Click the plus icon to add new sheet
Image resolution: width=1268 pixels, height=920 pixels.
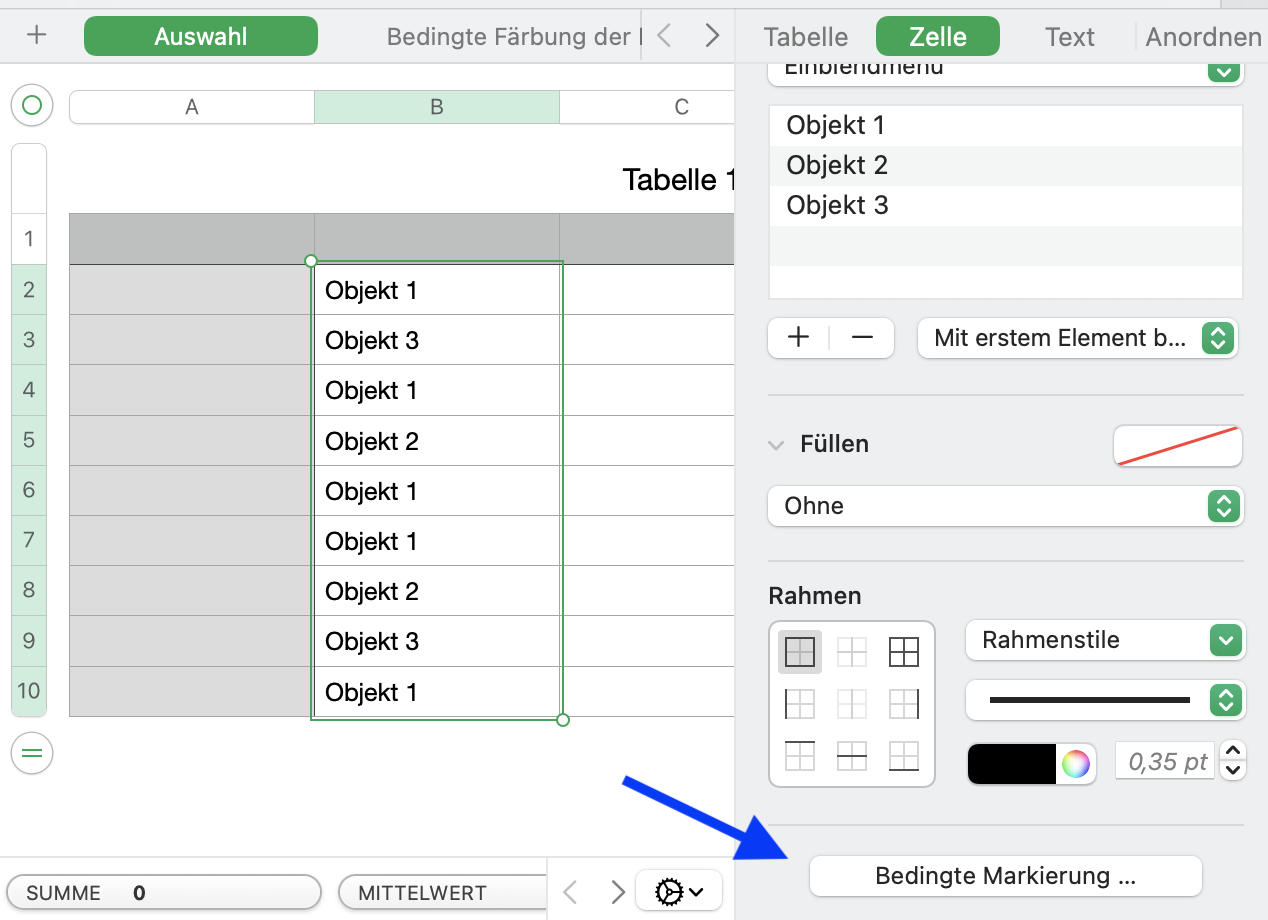tap(37, 36)
